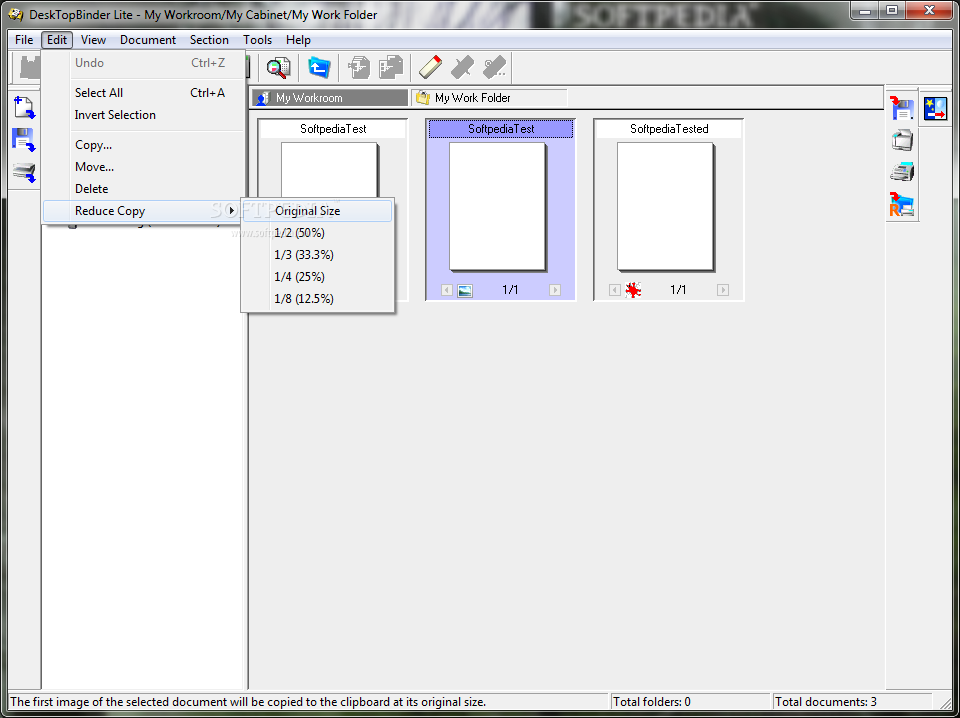
Task: Switch to the My Work Folder tab
Action: coord(489,98)
